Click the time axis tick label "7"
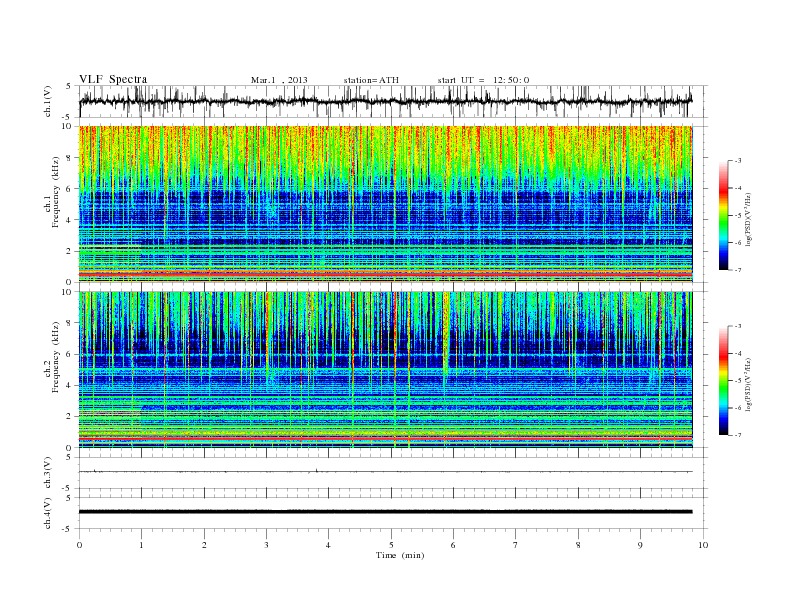Image resolution: width=792 pixels, height=612 pixels. tap(516, 545)
